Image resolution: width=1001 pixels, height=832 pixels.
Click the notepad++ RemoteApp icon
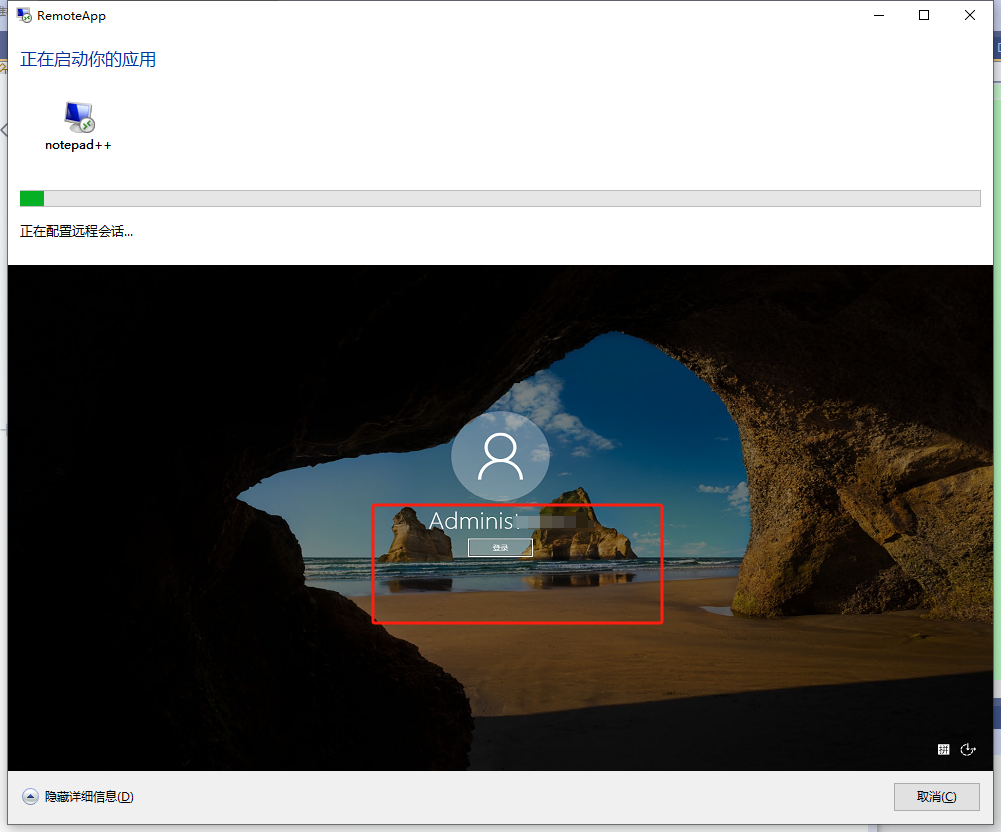tap(79, 117)
